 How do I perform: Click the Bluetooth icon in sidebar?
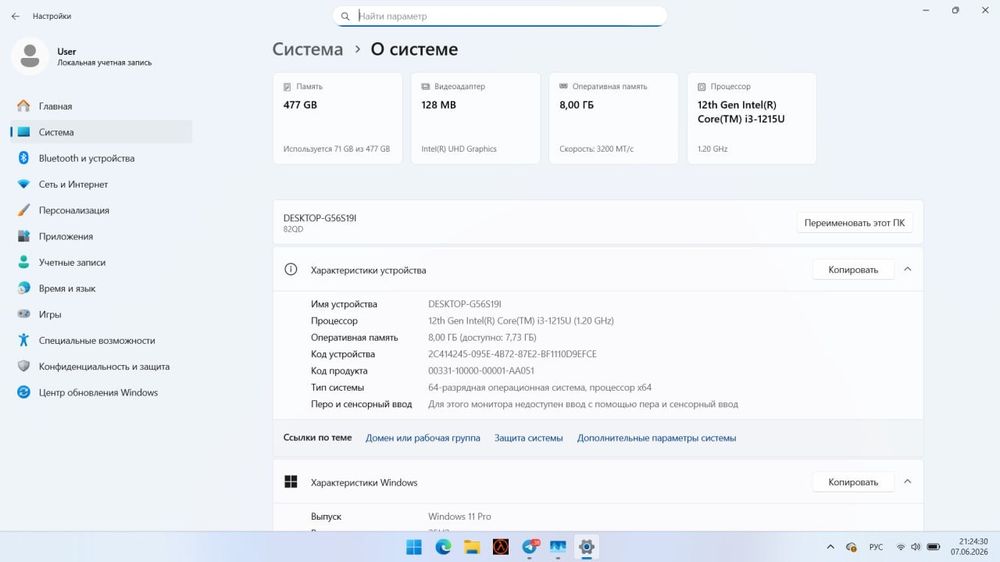(24, 158)
